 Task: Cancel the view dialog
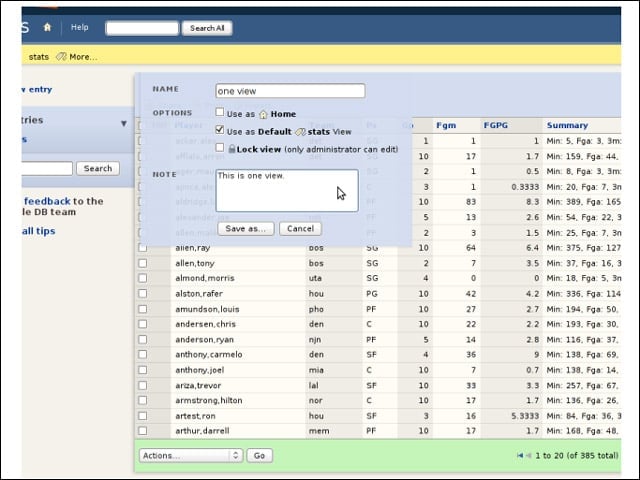(x=300, y=229)
